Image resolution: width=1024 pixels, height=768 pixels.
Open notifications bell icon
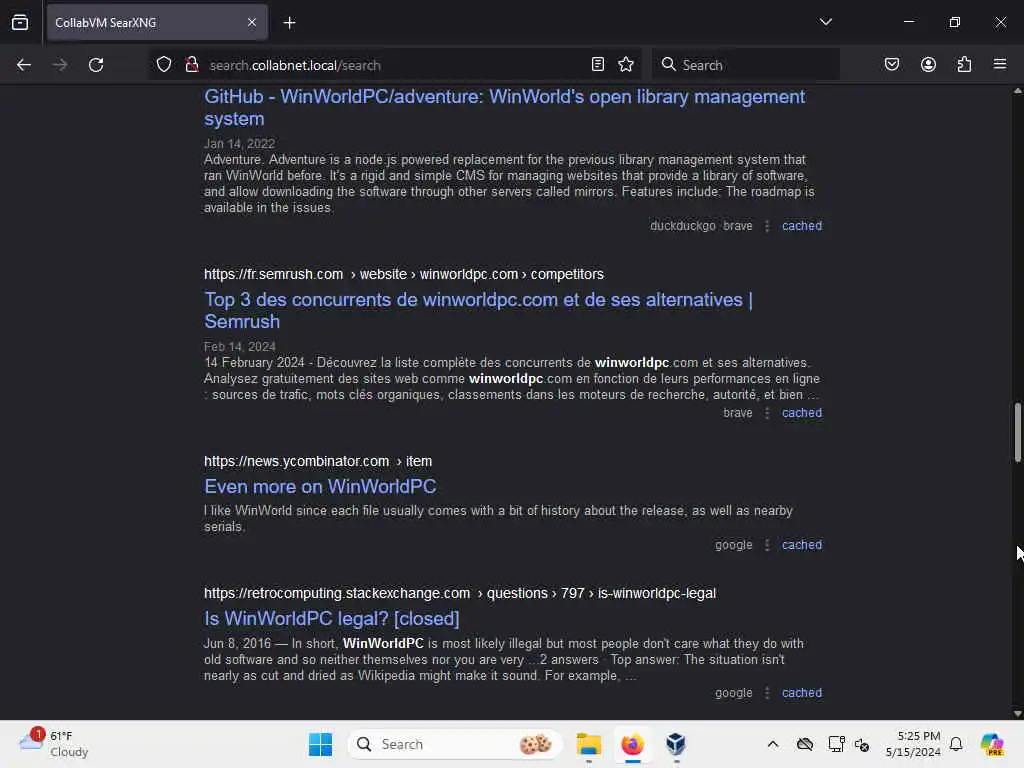[956, 744]
